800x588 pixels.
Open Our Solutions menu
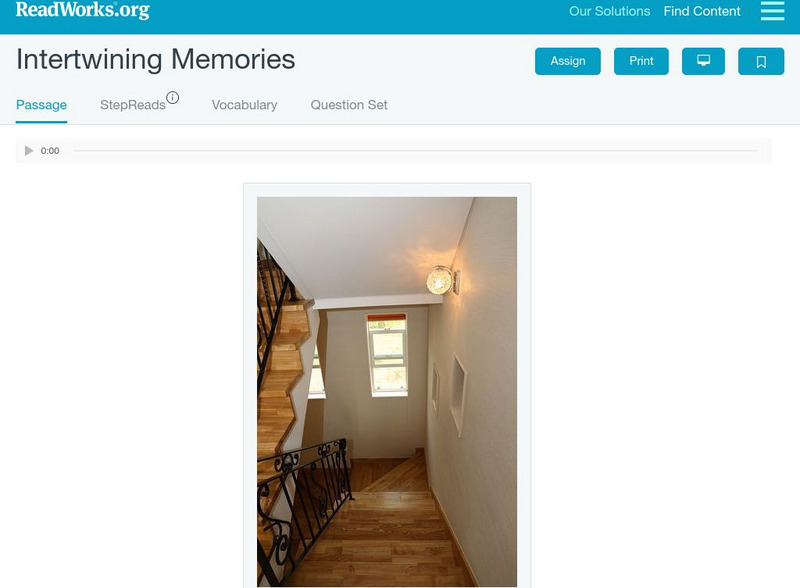609,11
